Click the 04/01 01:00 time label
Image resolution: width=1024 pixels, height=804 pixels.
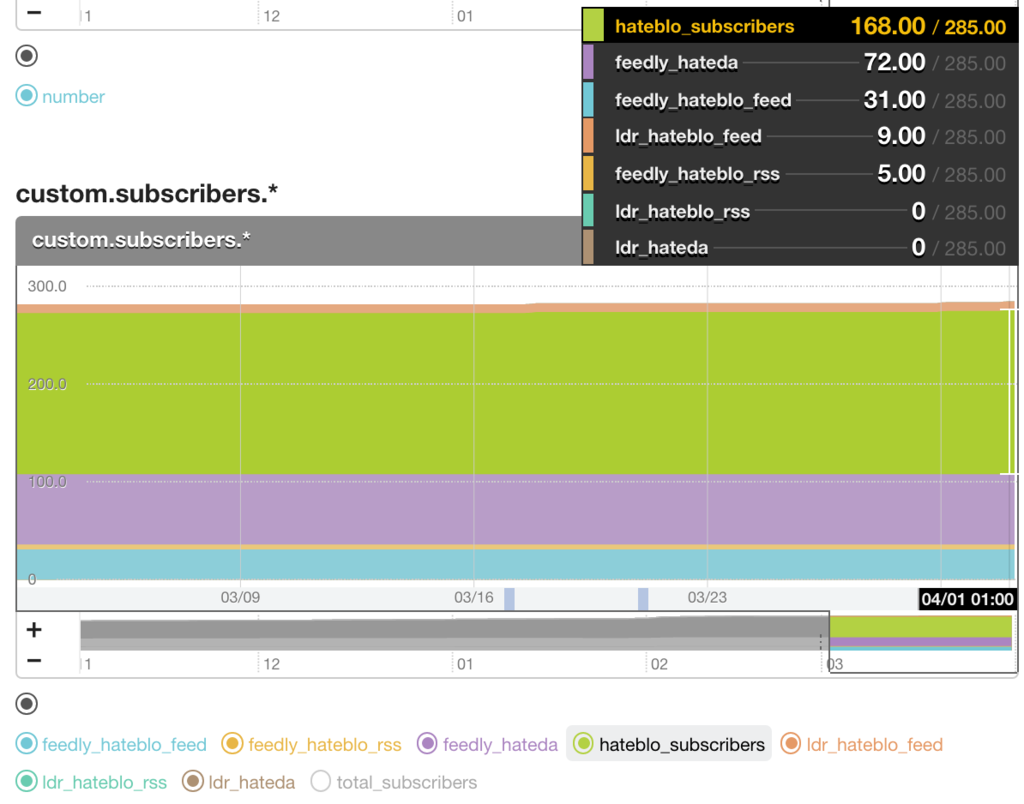[967, 599]
